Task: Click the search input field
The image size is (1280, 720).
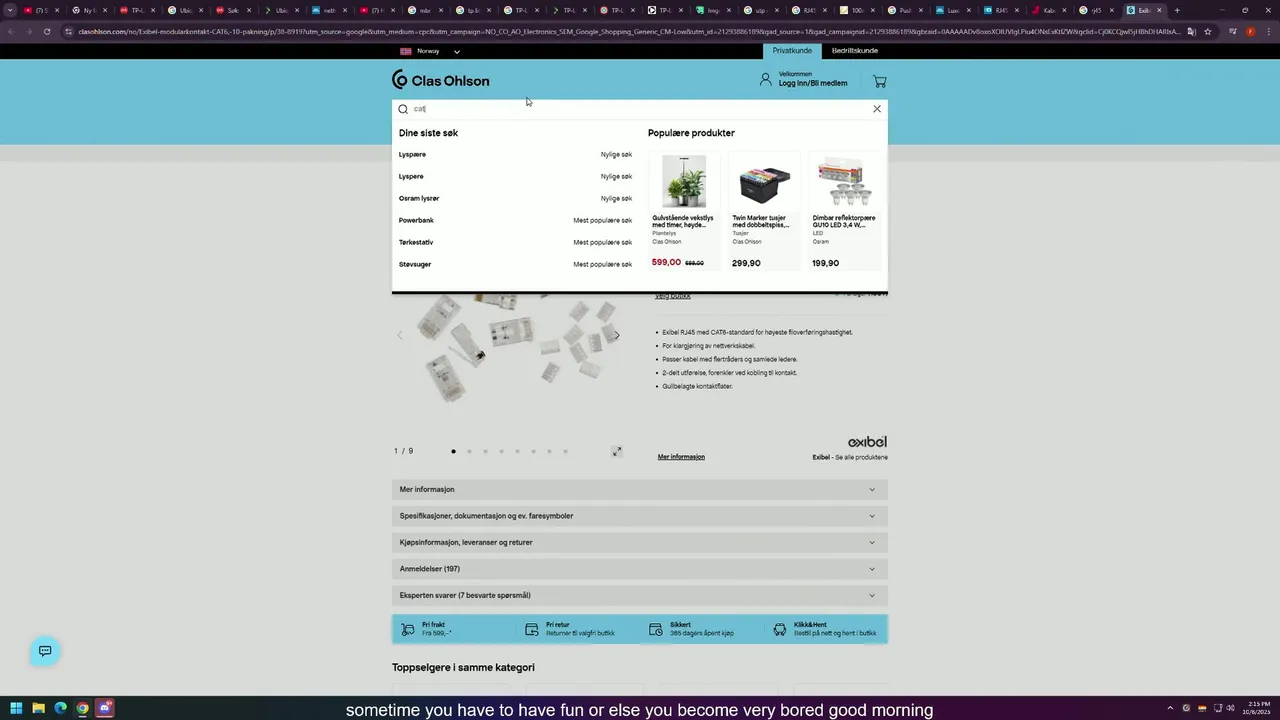Action: point(640,109)
